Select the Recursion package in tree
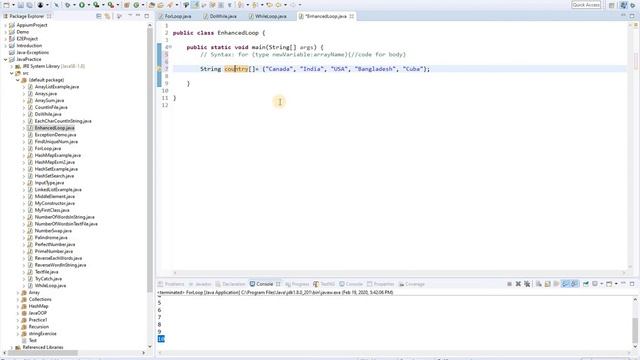The width and height of the screenshot is (640, 360). 38,327
